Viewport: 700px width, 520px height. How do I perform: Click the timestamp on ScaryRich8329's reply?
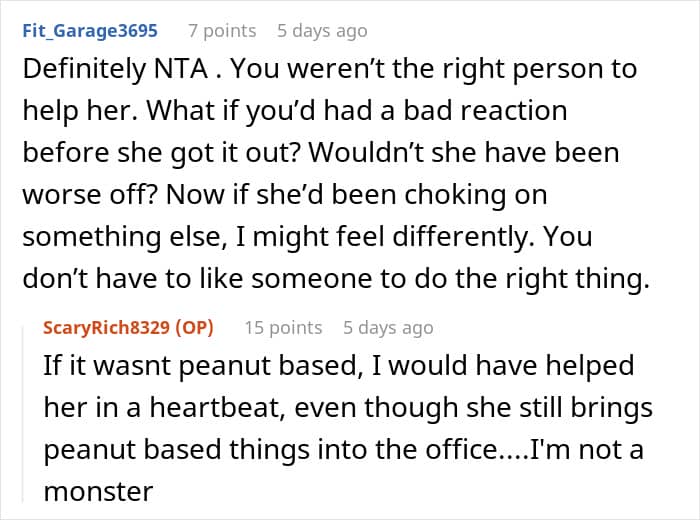388,327
